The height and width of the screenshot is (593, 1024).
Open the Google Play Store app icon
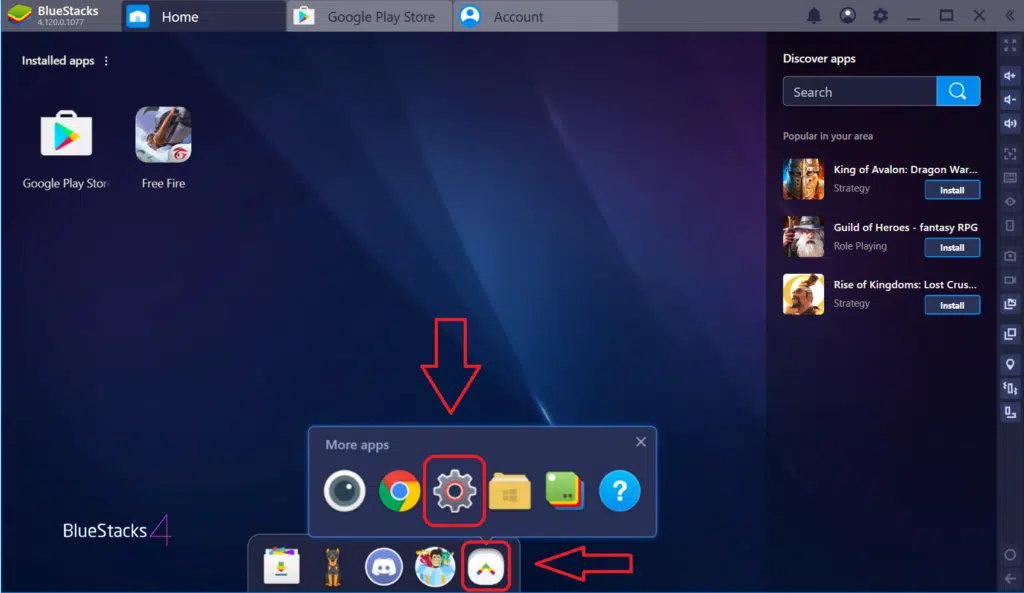point(66,136)
